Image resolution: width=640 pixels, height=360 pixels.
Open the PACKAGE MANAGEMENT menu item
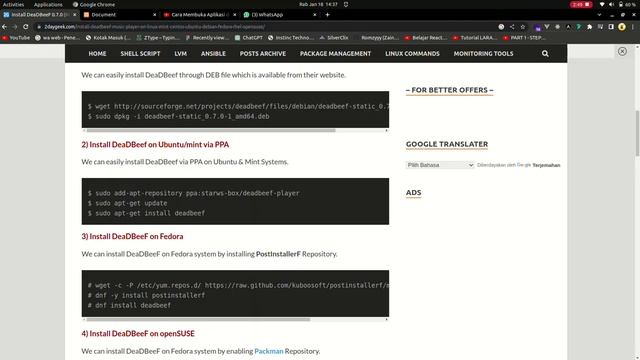point(336,53)
